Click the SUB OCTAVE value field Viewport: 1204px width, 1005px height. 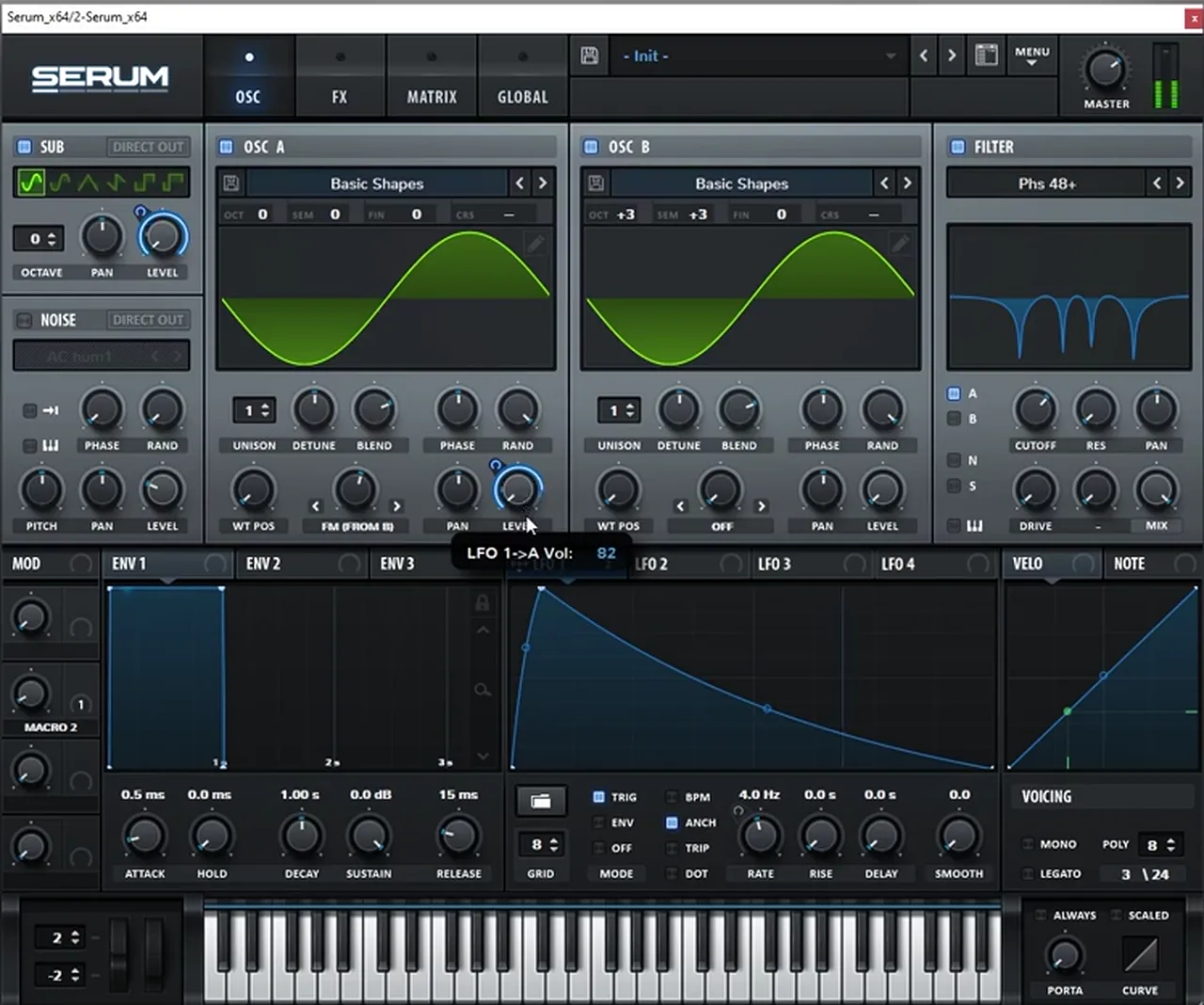click(40, 239)
